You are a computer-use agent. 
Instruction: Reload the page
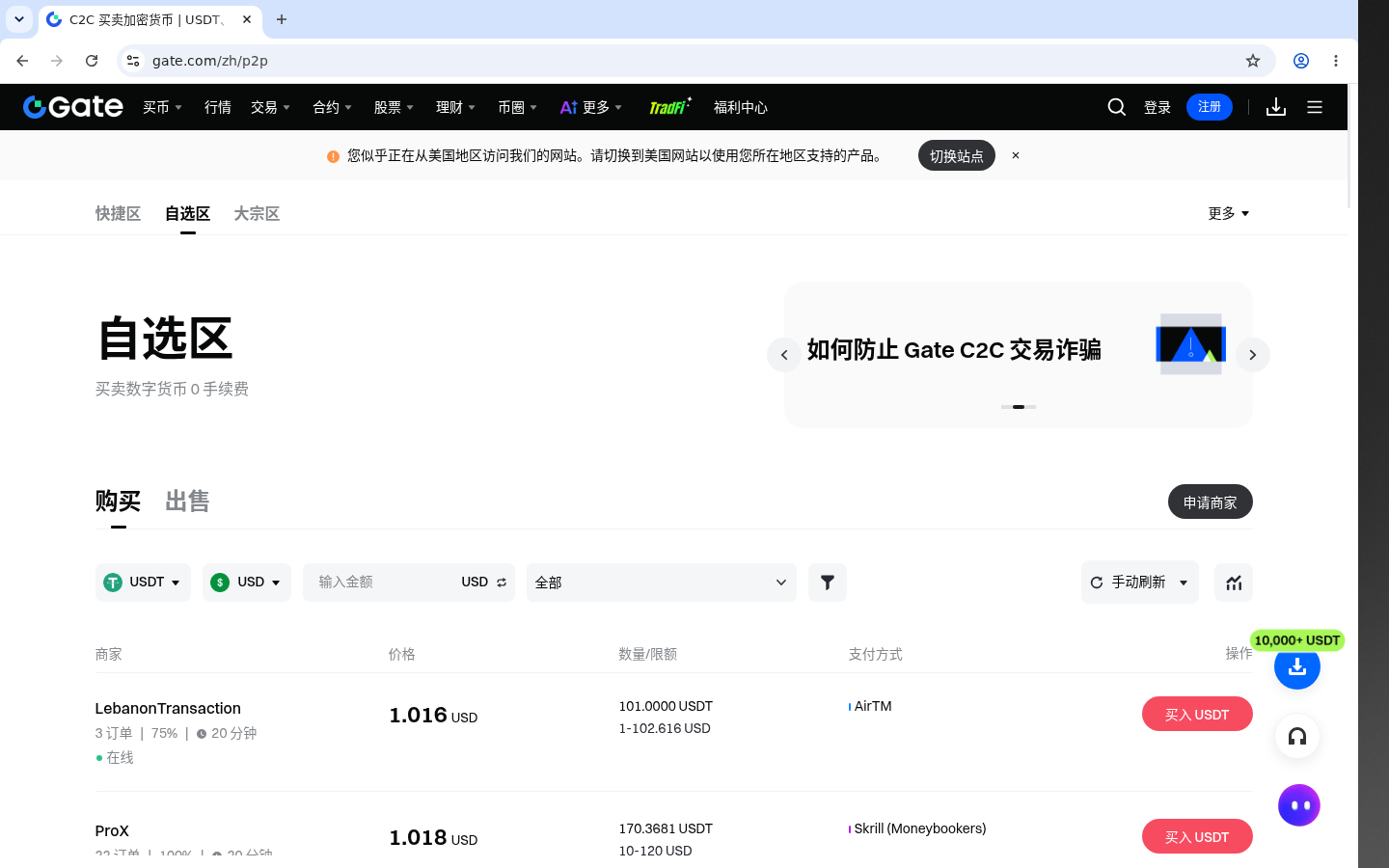(92, 61)
